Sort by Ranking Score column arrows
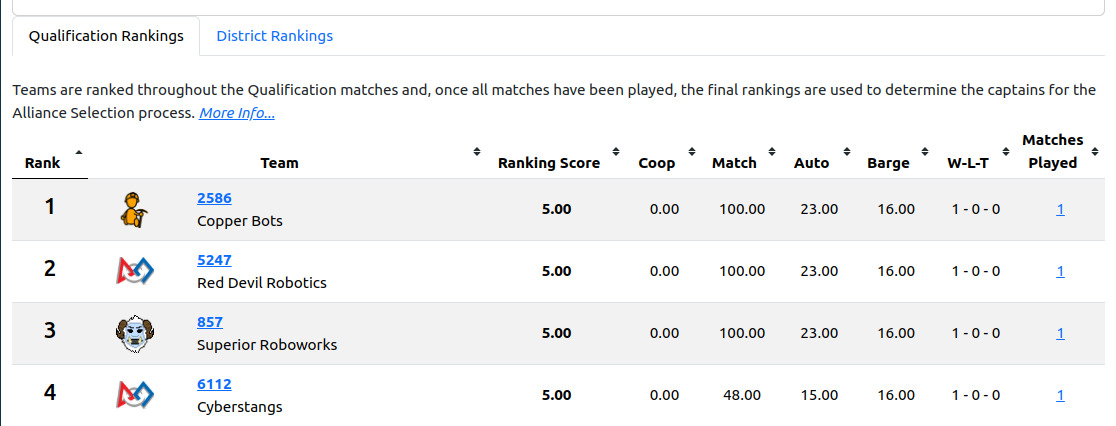The height and width of the screenshot is (426, 1116). click(x=617, y=152)
